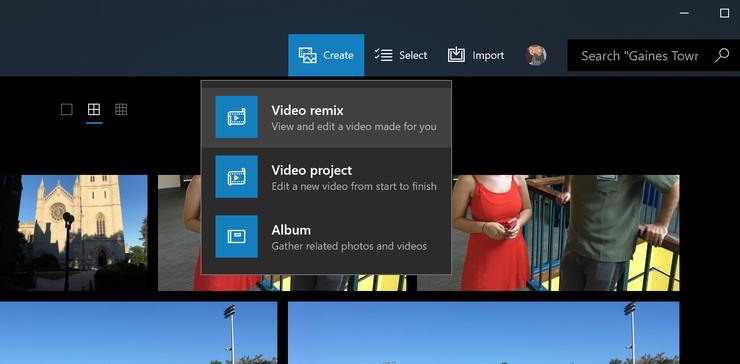Click "View and edit a video made for you"
The image size is (740, 364).
[x=354, y=127]
